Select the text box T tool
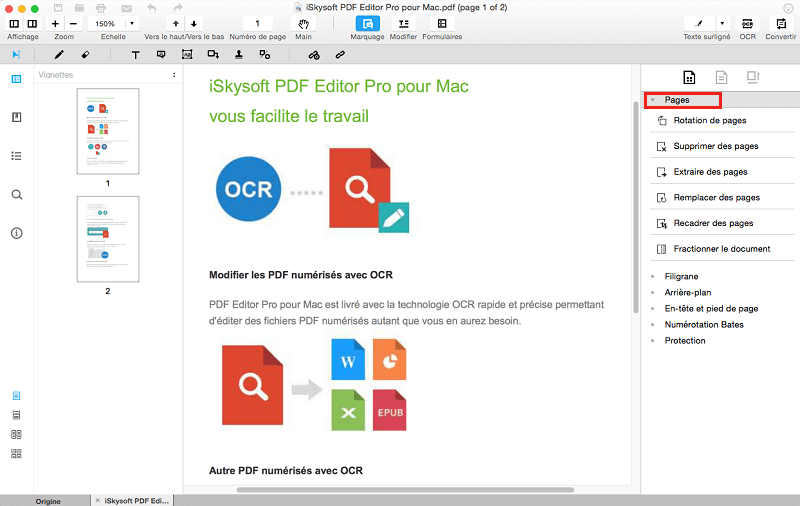 coord(135,55)
